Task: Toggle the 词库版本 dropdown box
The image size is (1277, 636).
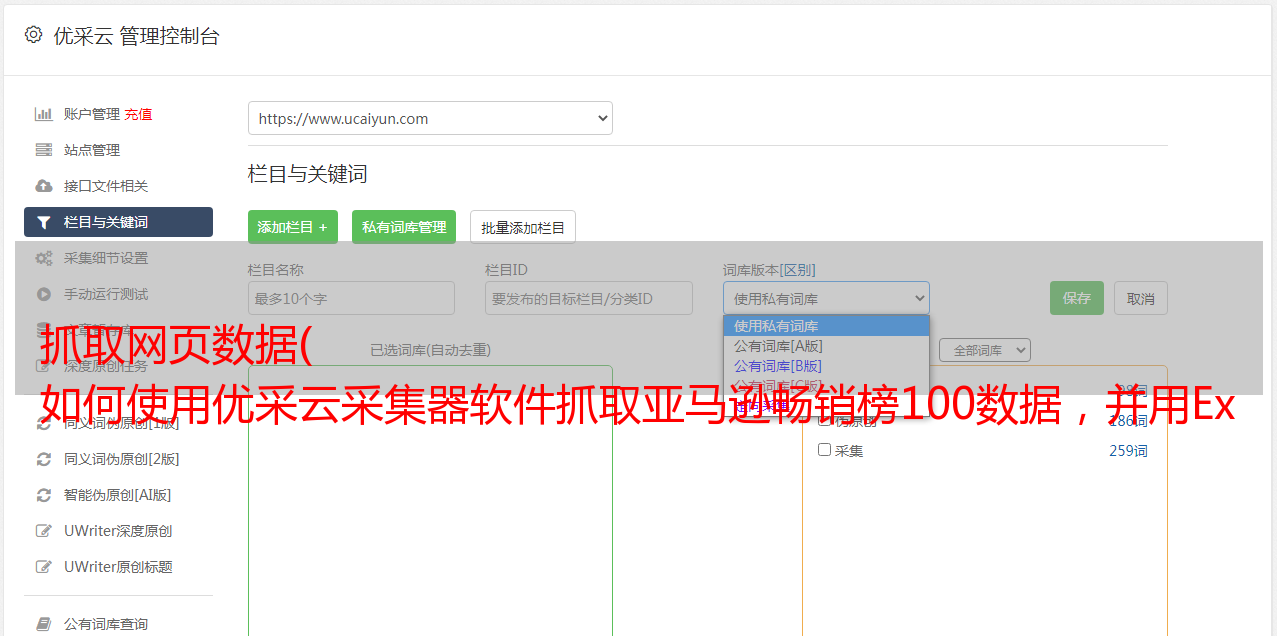Action: (x=826, y=298)
